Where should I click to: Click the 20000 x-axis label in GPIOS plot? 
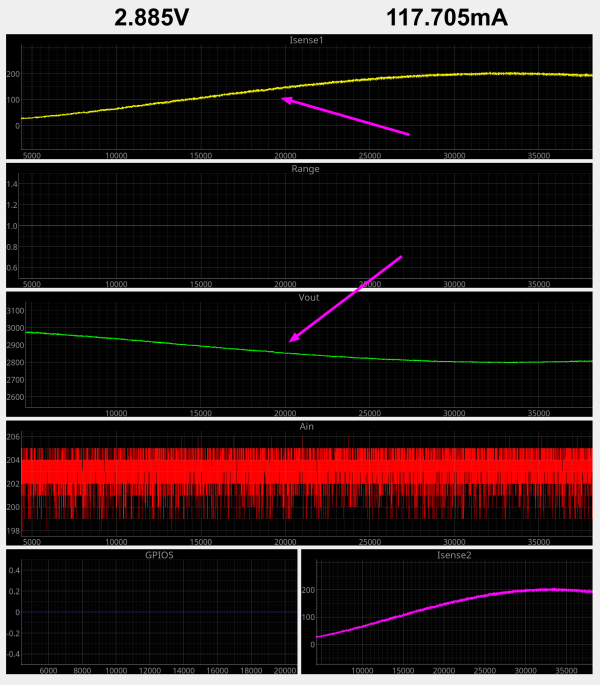(x=283, y=671)
